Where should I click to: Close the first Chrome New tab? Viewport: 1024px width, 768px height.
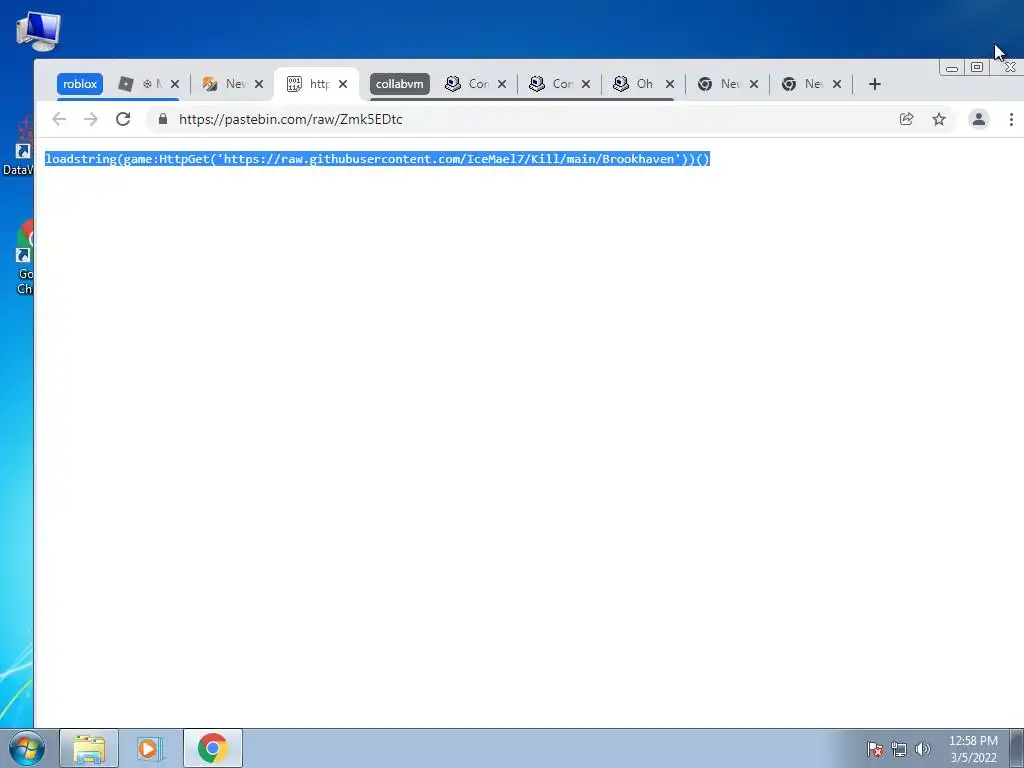click(754, 84)
